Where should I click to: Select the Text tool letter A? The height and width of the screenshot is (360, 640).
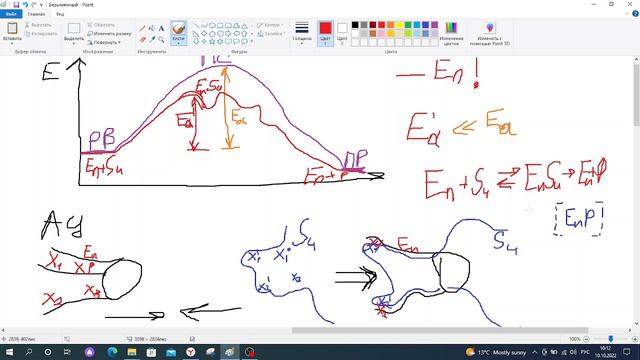(x=161, y=29)
